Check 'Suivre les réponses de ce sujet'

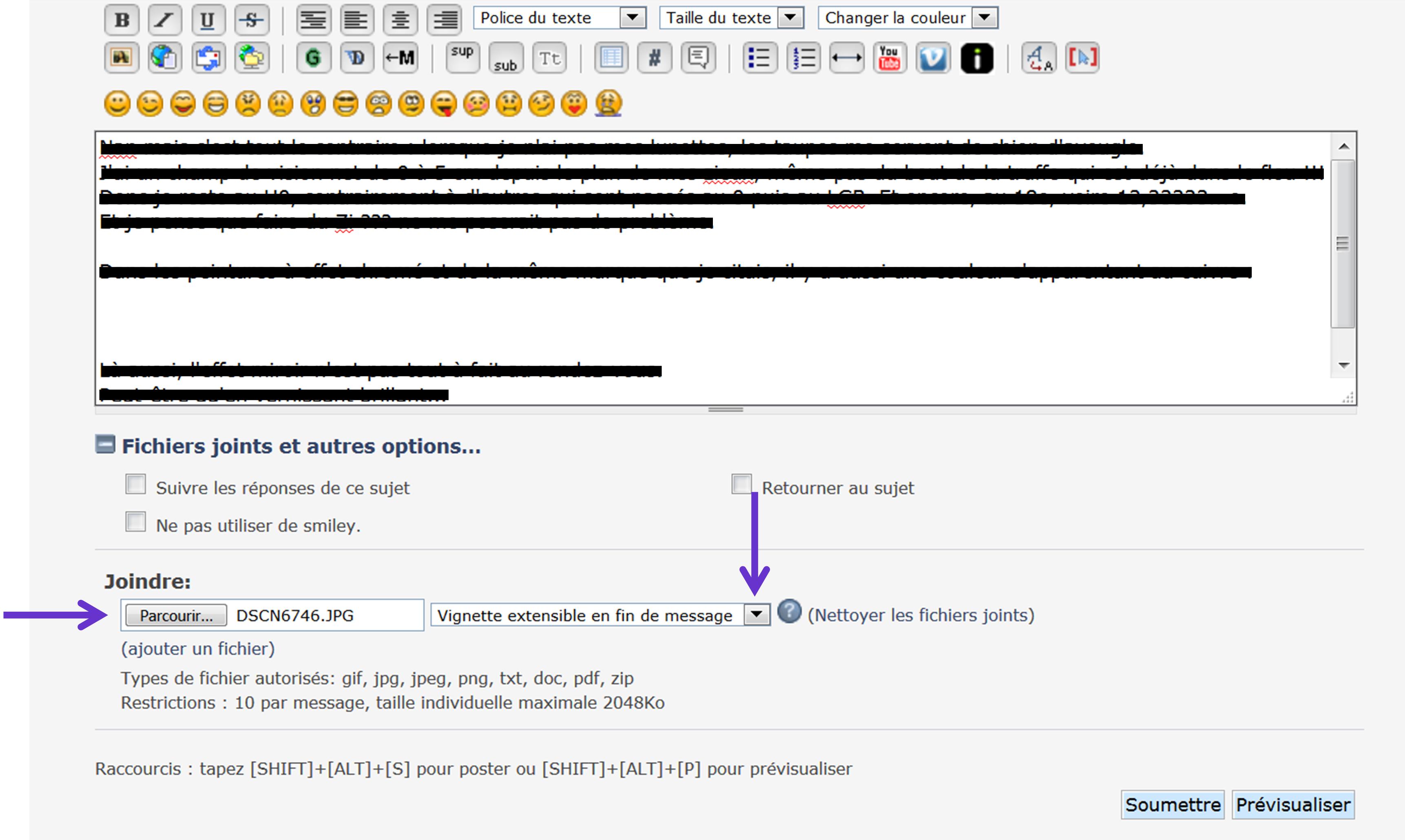click(135, 484)
